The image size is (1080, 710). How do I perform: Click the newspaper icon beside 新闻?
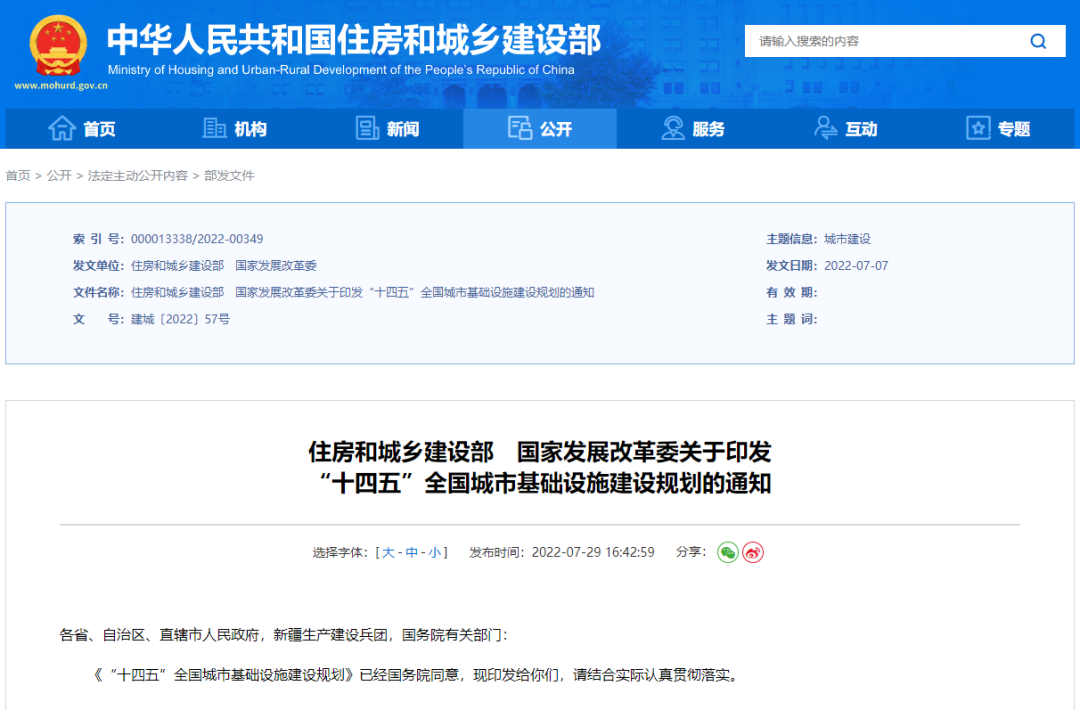[367, 129]
